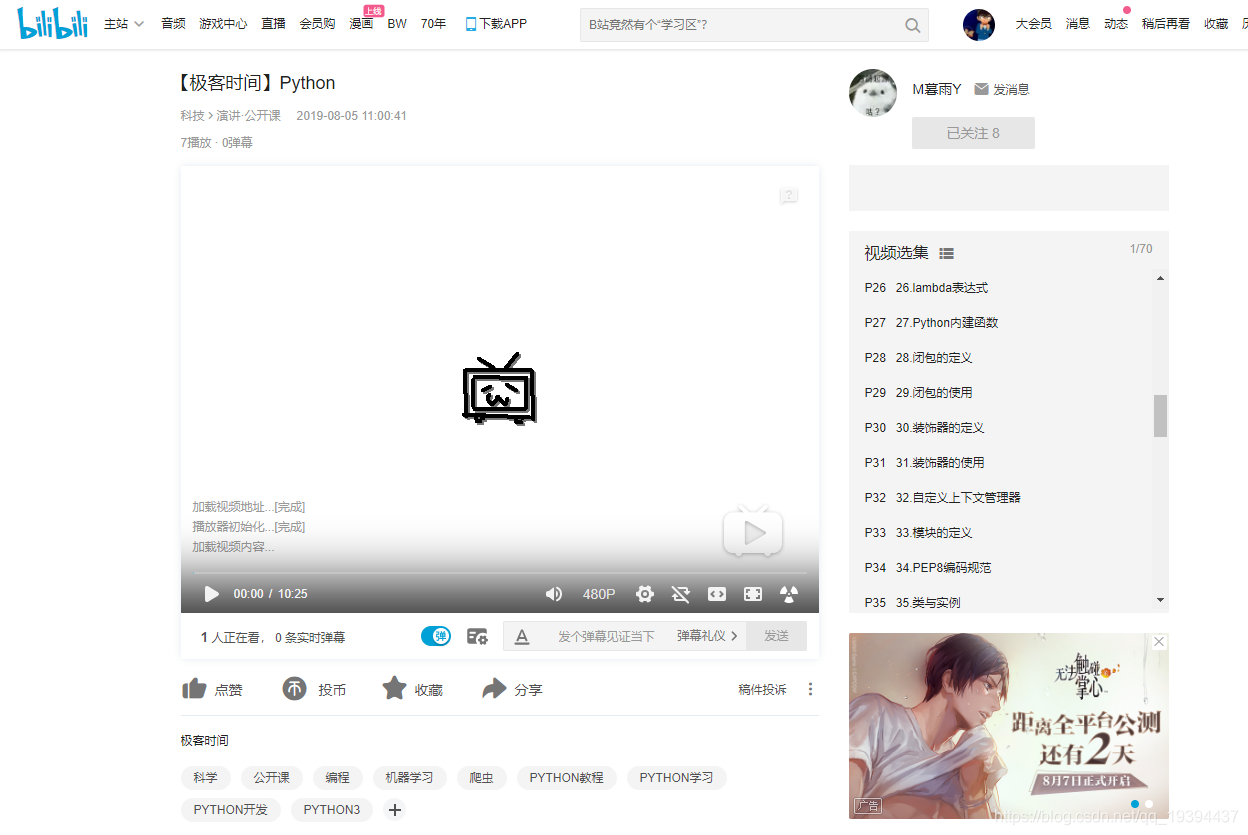Open 收藏 in header
This screenshot has height=835, width=1248.
(1216, 24)
